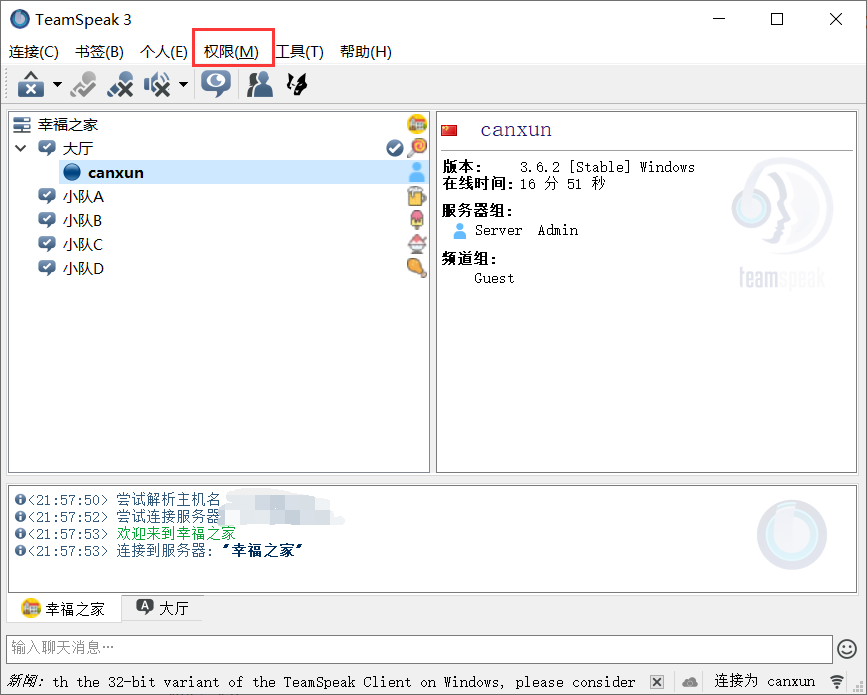
Task: Open the dropdown arrow beside speaker mute
Action: pyautogui.click(x=183, y=85)
